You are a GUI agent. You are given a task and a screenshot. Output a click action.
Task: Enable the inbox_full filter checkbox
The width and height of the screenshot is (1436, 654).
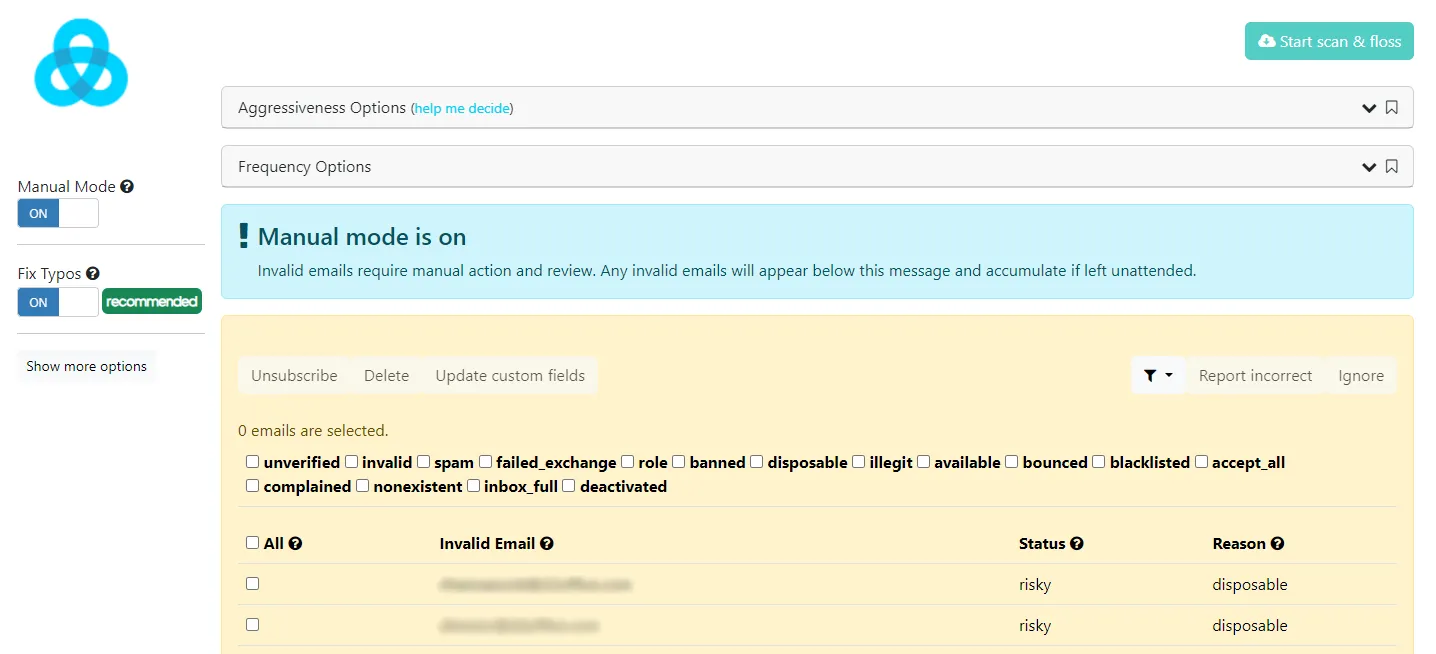pyautogui.click(x=473, y=486)
